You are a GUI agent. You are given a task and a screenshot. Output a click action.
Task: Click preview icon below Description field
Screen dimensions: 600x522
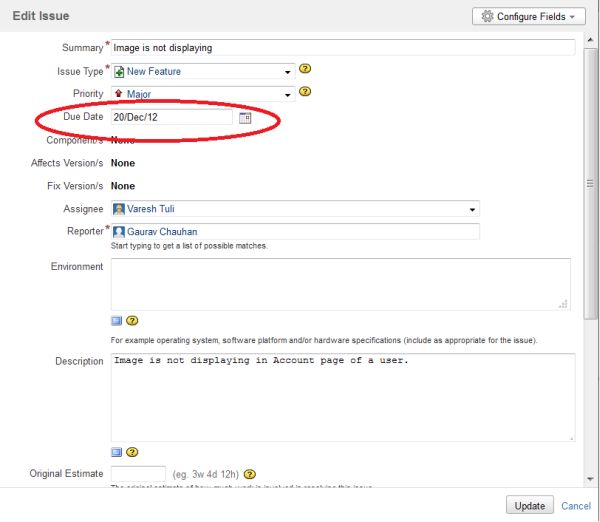pos(116,452)
